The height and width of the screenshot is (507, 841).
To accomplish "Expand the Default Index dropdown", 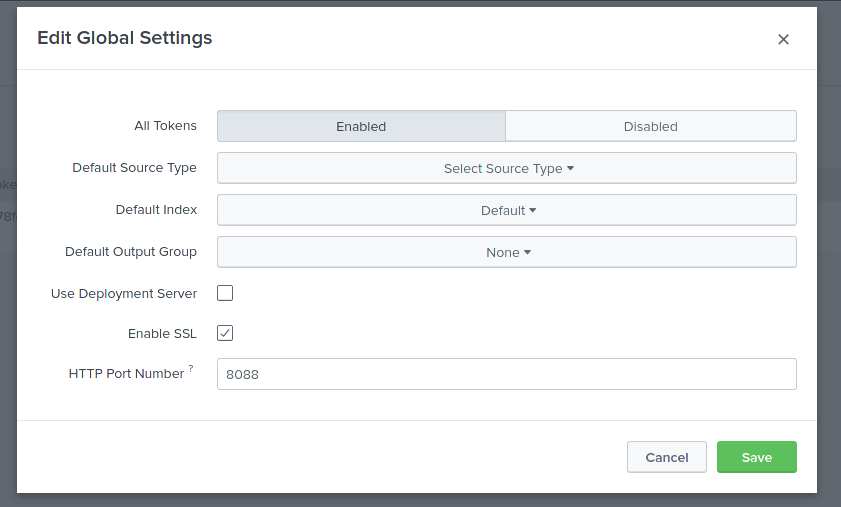I will click(506, 210).
